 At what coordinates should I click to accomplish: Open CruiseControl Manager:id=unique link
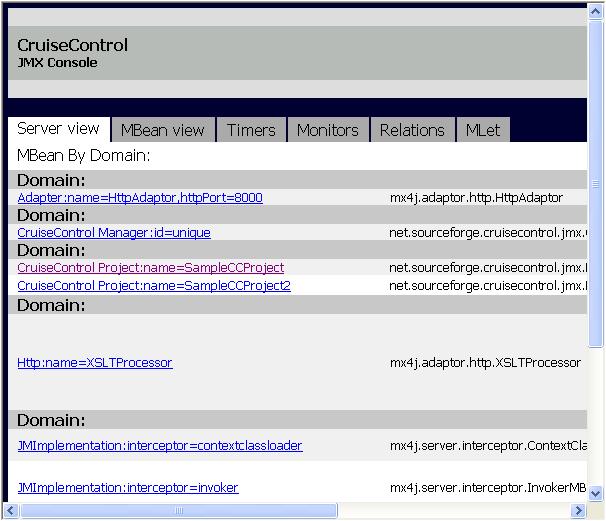point(114,233)
